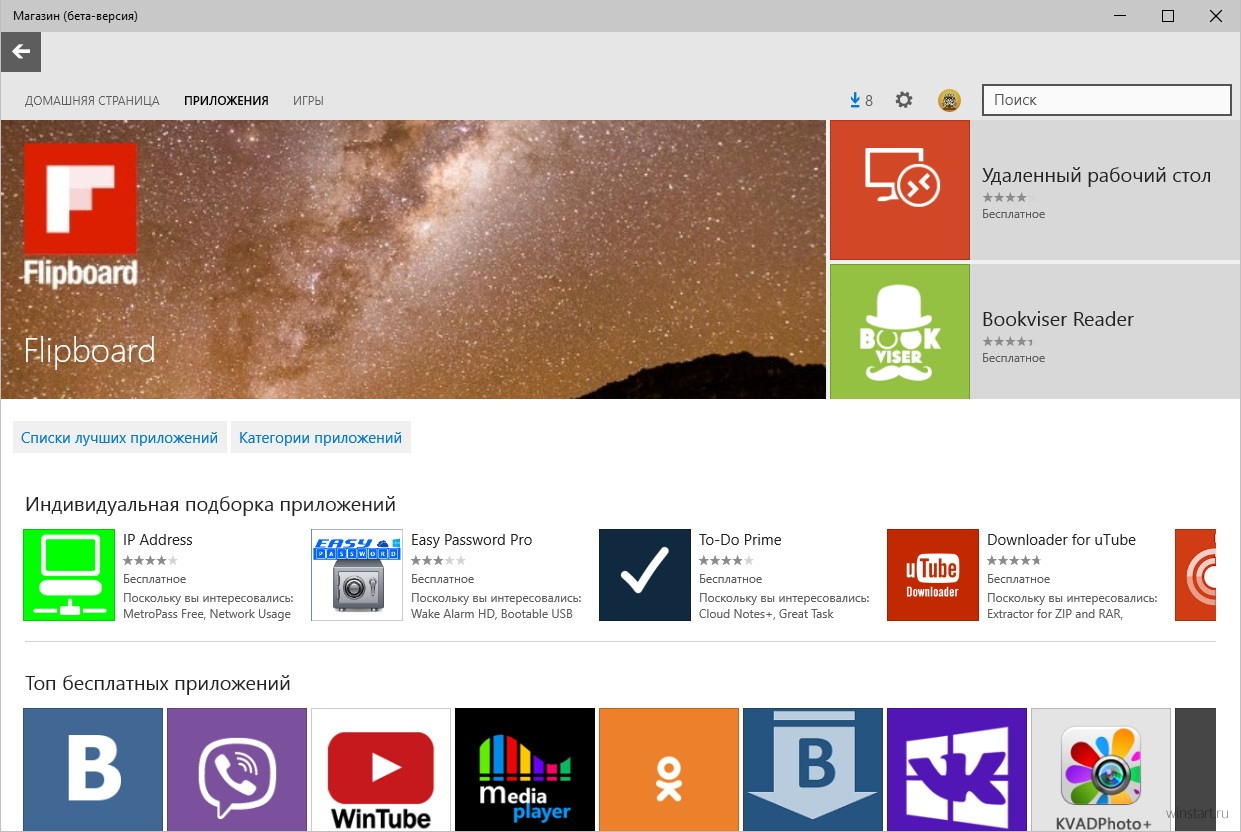Open Категории приложений

pos(320,438)
